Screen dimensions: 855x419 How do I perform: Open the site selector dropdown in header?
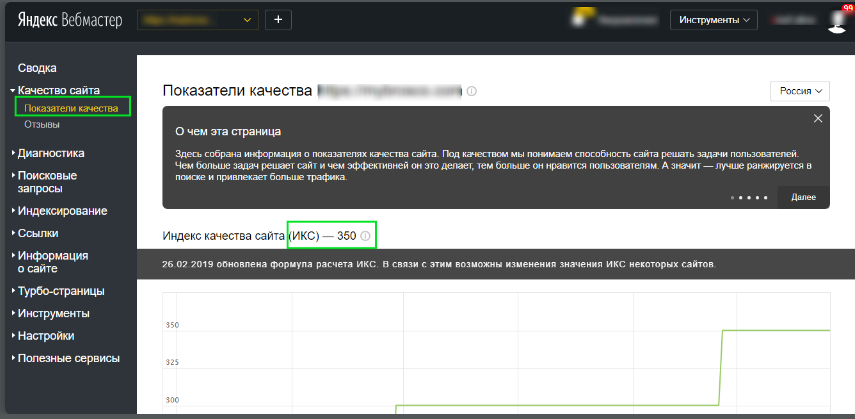pos(198,20)
